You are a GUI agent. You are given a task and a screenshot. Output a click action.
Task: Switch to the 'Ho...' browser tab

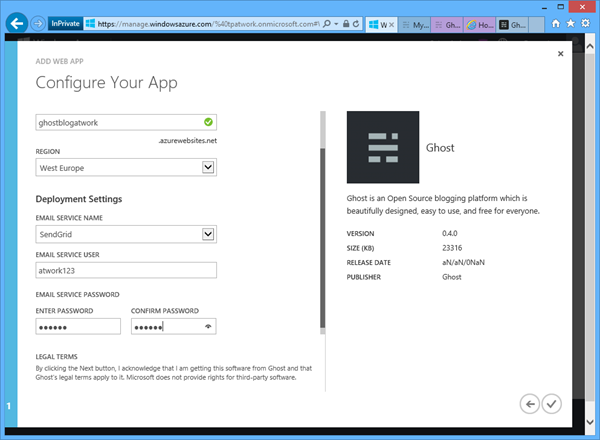click(480, 25)
